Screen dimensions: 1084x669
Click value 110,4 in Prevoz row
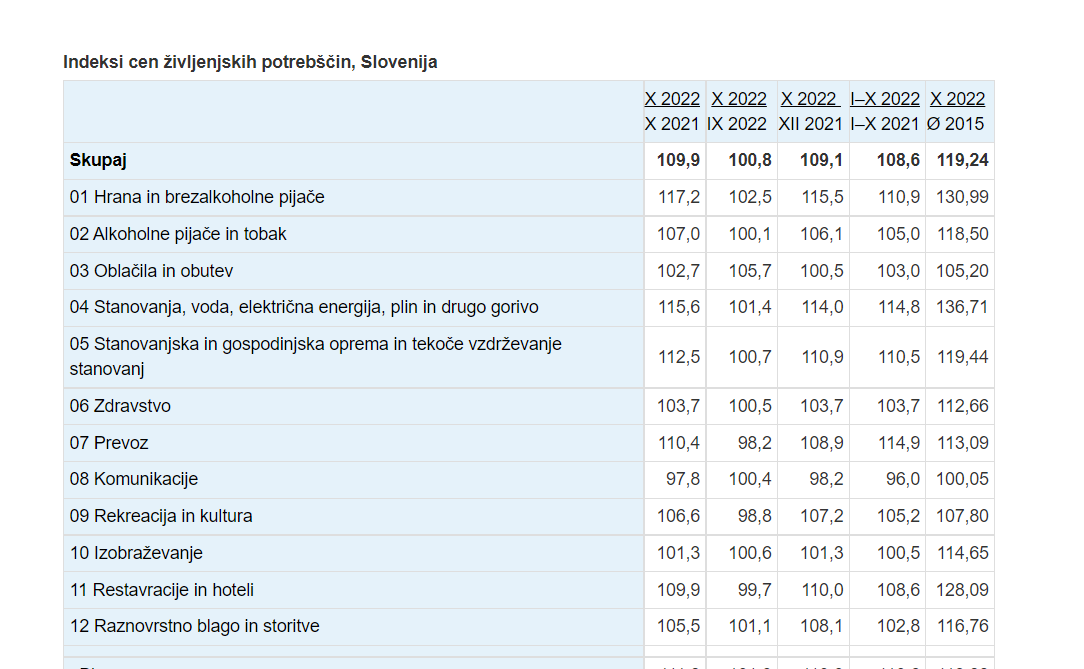coord(679,443)
